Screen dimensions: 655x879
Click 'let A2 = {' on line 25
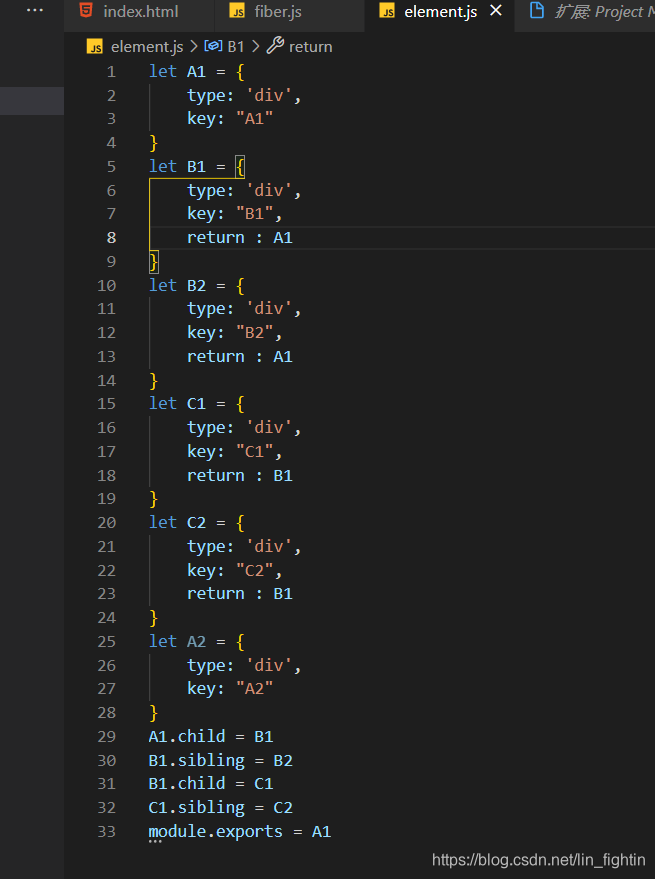(x=197, y=641)
